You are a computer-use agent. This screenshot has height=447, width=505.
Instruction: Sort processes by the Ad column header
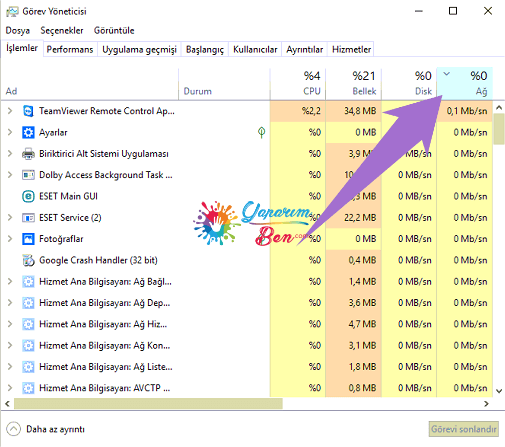coord(89,83)
